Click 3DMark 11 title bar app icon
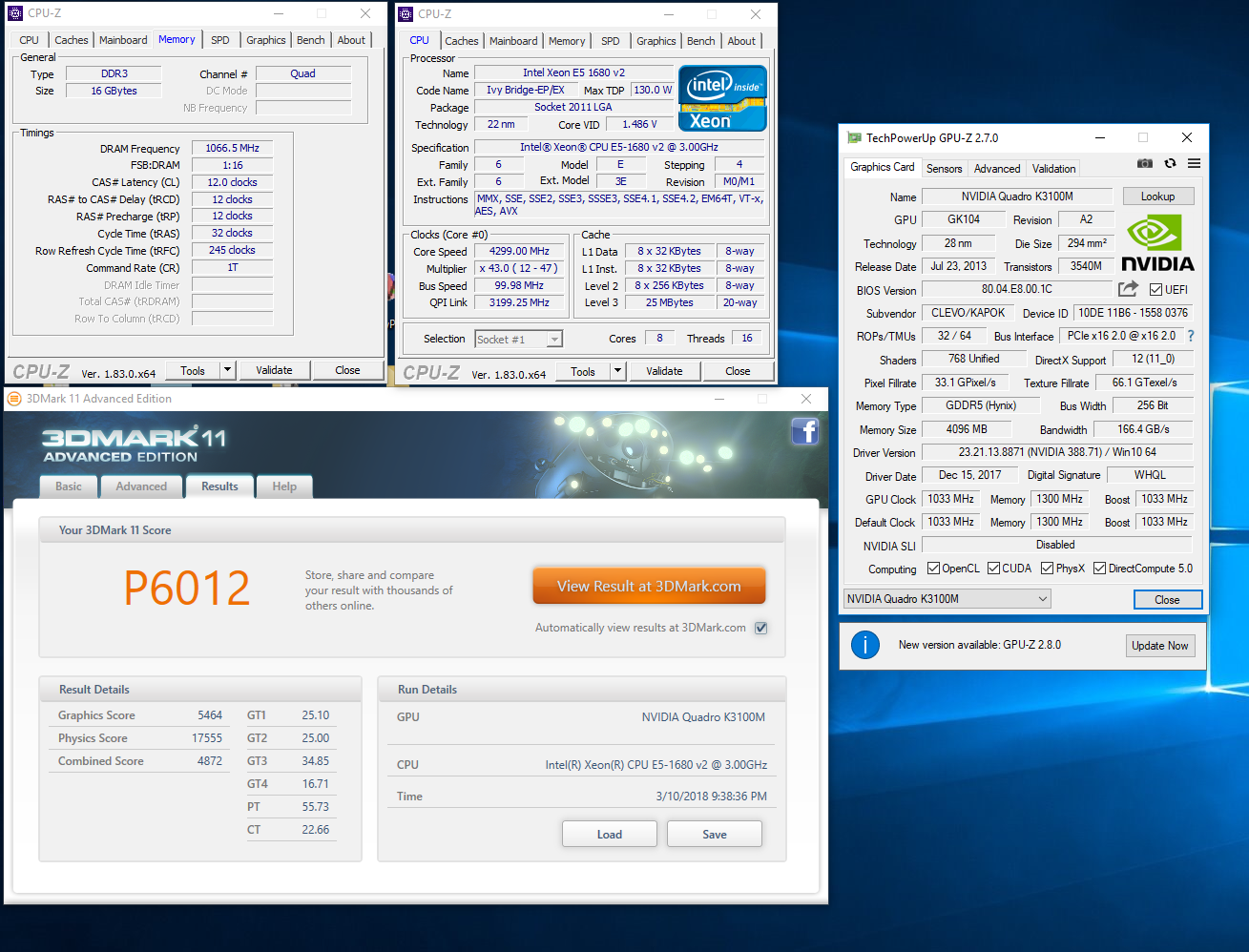Image resolution: width=1249 pixels, height=952 pixels. point(14,399)
